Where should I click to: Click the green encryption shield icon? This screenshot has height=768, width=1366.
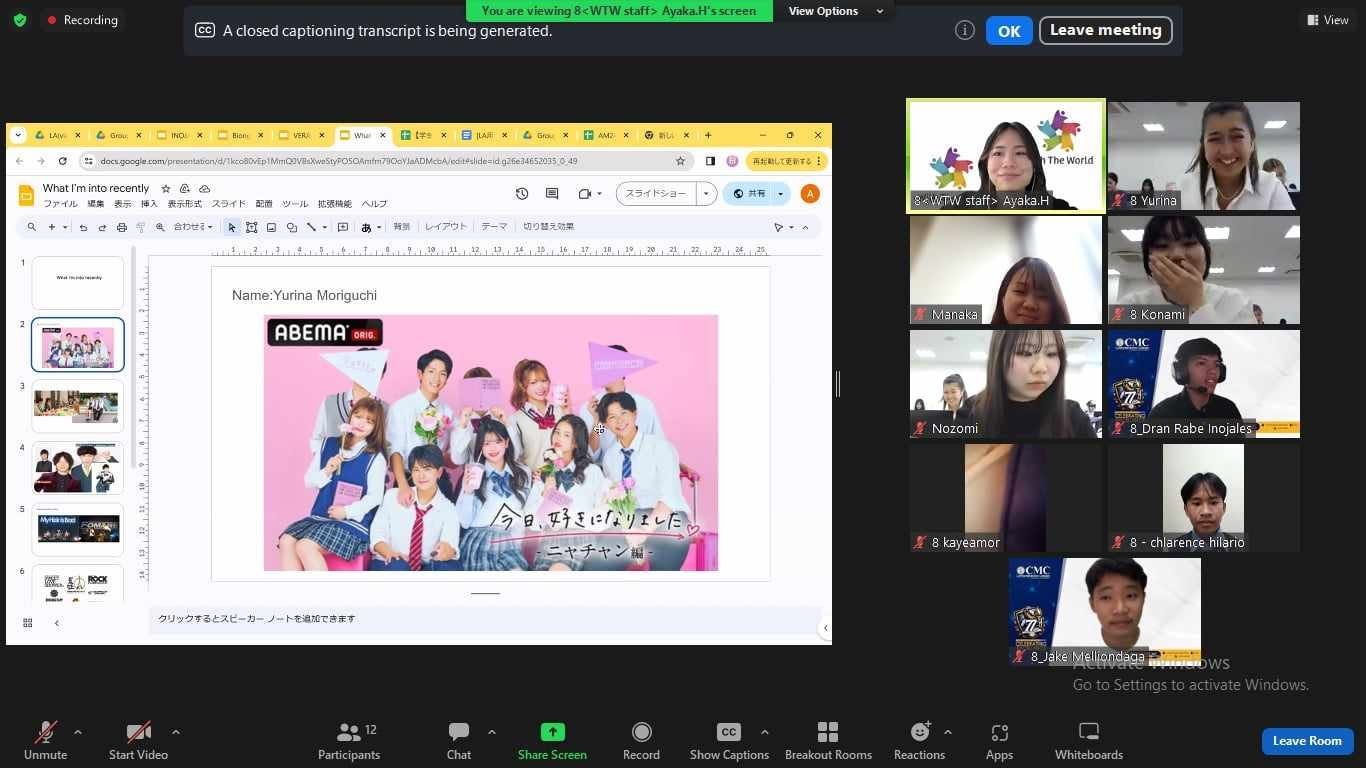tap(20, 20)
